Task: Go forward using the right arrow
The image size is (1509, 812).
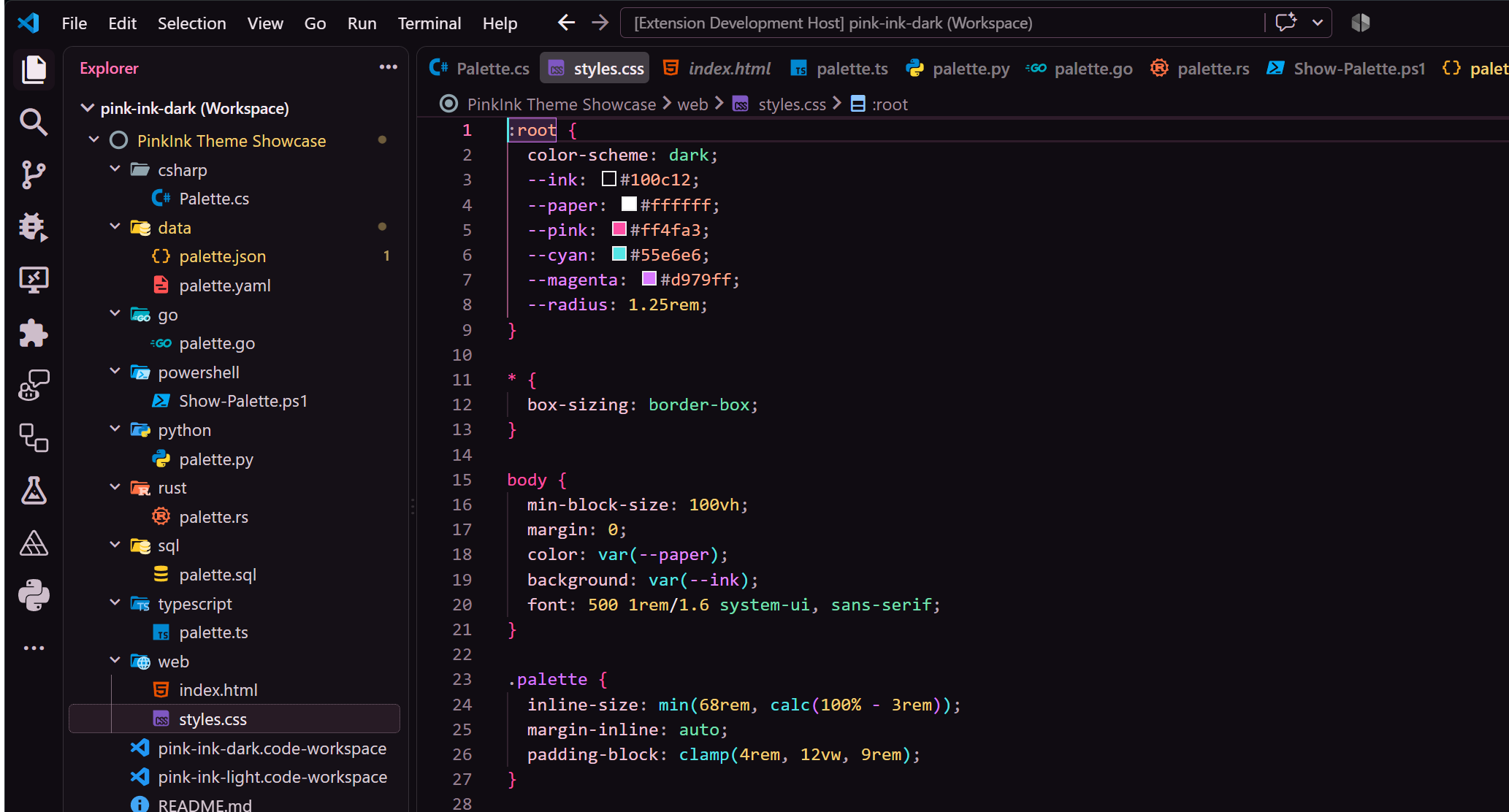Action: point(600,23)
